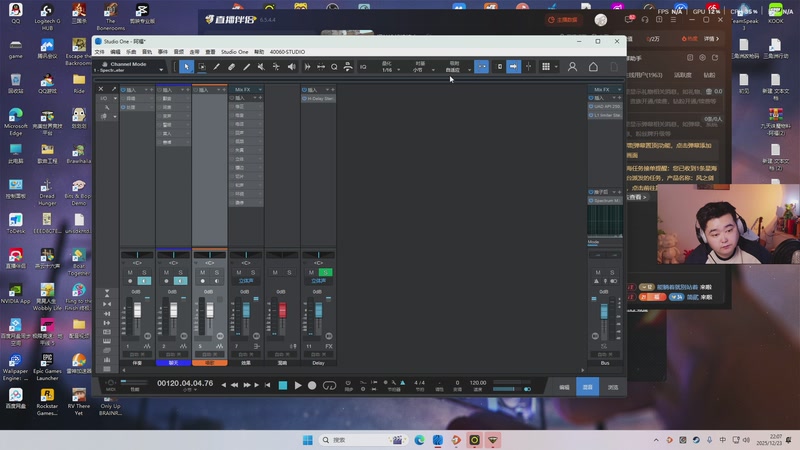
Task: Open the 文件 menu
Action: tap(99, 51)
